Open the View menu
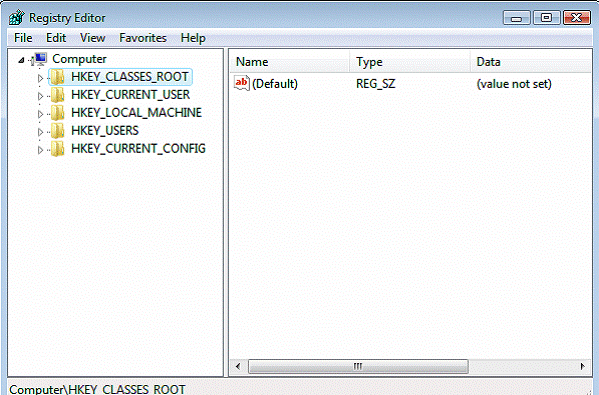 92,38
